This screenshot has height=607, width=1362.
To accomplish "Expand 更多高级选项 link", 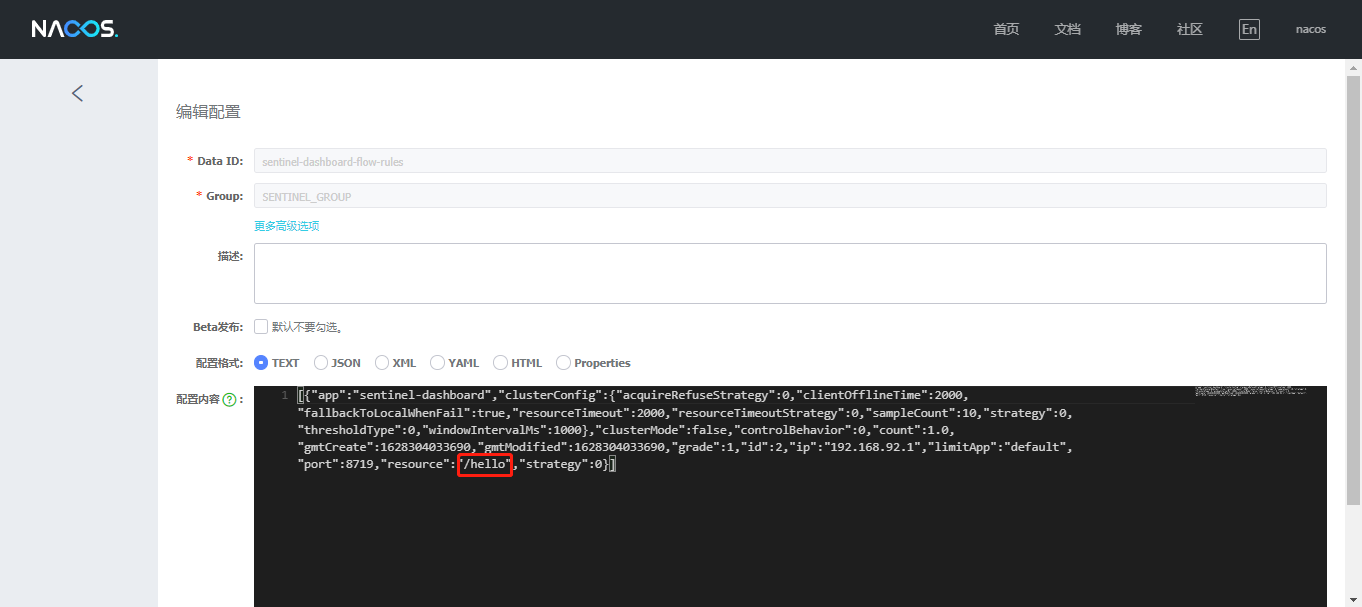I will pos(287,226).
